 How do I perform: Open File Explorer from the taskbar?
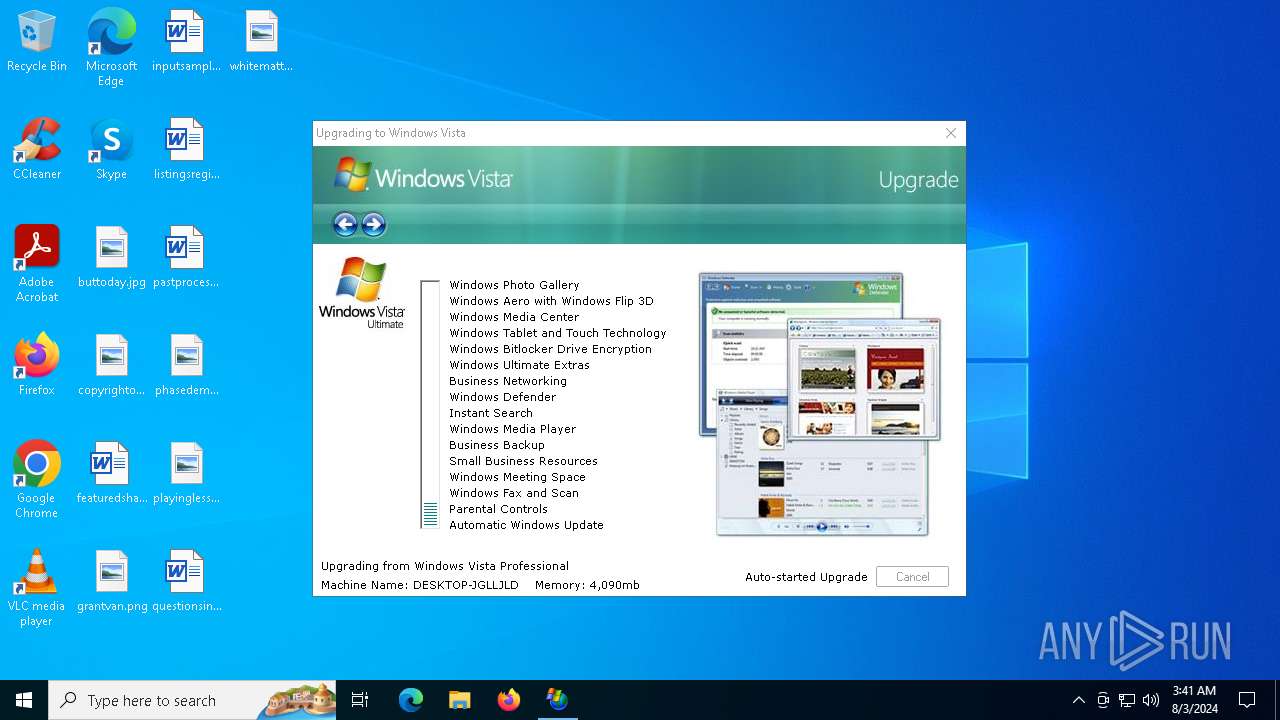point(459,700)
